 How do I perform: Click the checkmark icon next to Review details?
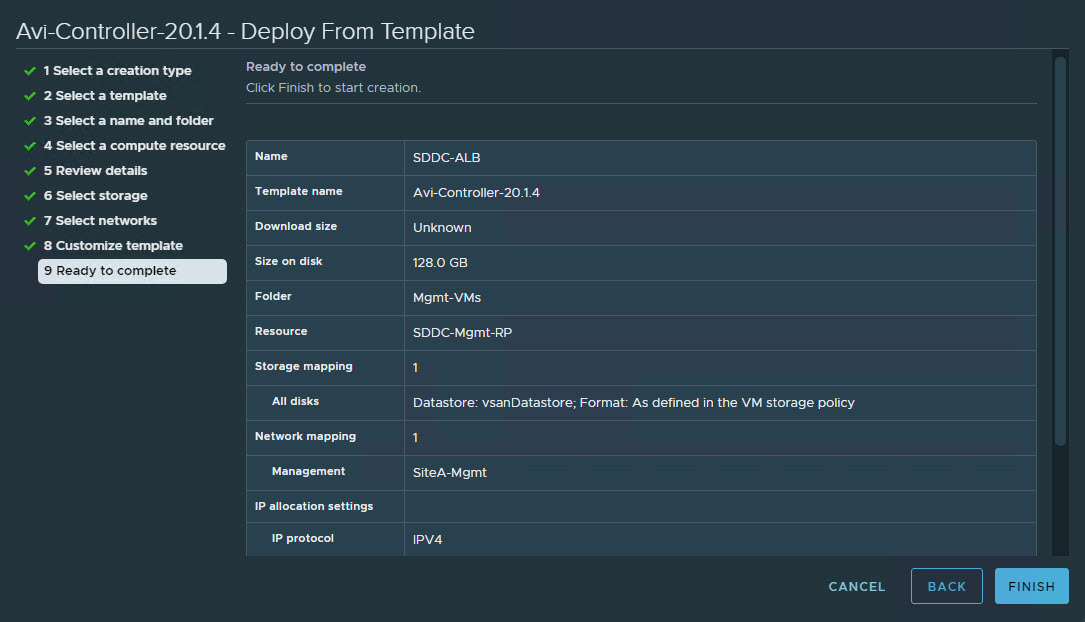30,171
